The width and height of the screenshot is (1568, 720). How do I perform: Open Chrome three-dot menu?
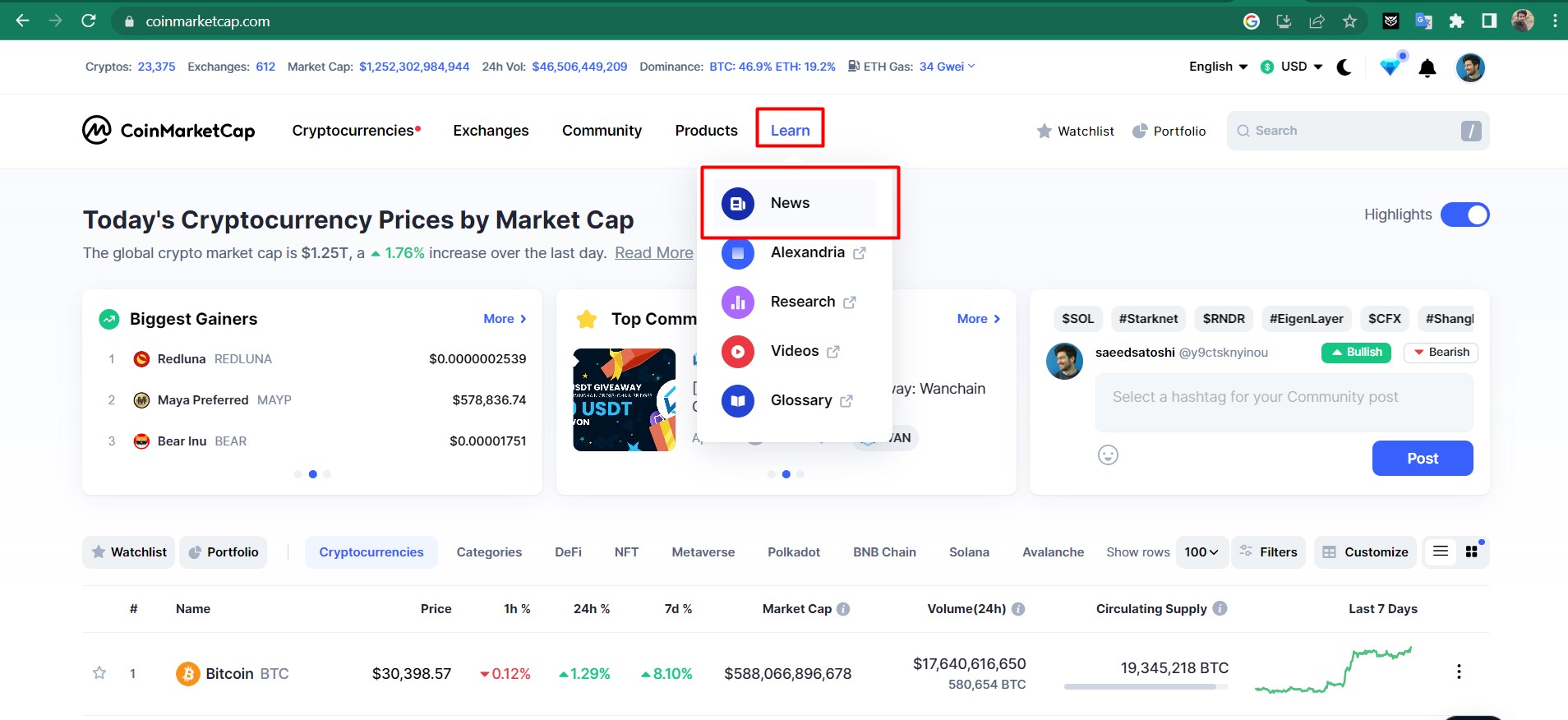pyautogui.click(x=1555, y=21)
